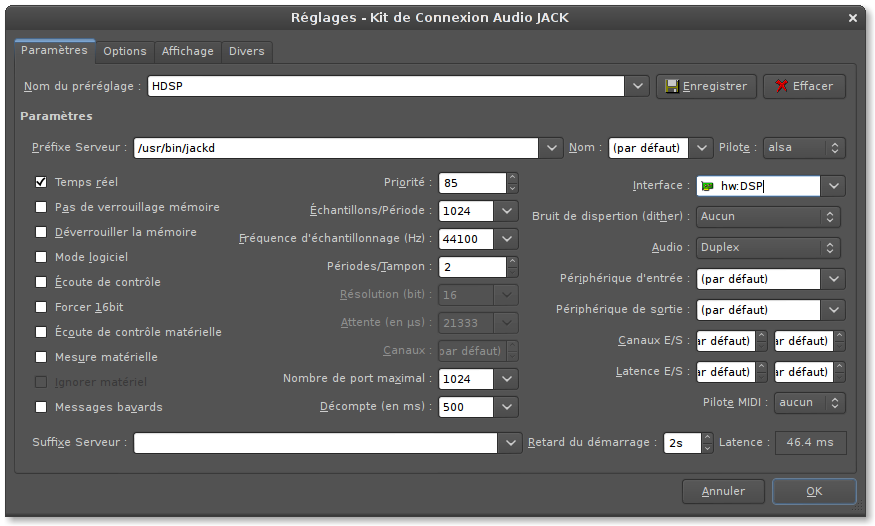
Task: Open the Pilote MIDI dropdown
Action: 808,402
